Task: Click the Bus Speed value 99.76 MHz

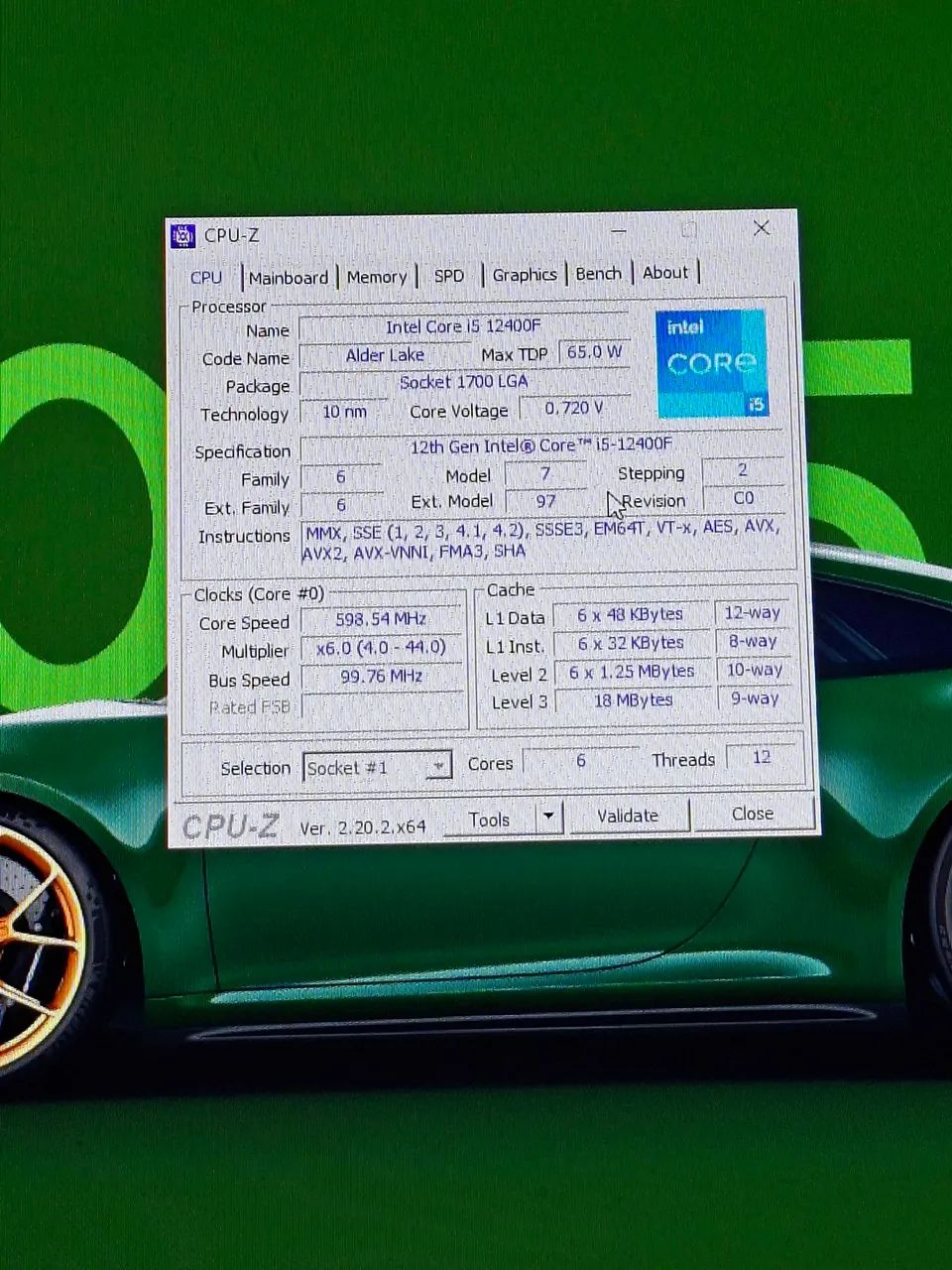Action: click(x=381, y=677)
